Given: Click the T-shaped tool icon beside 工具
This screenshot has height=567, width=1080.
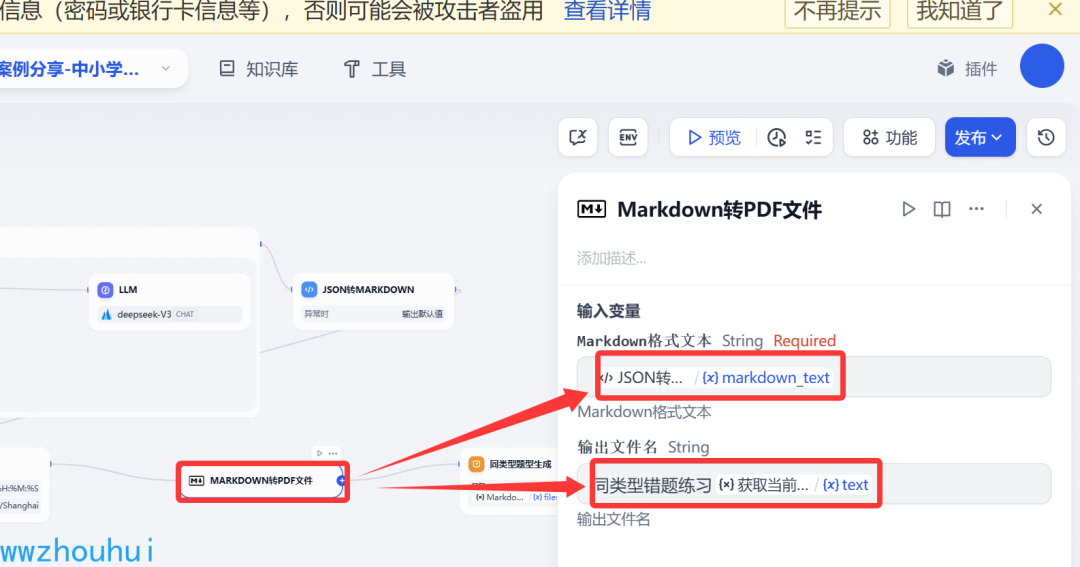Looking at the screenshot, I should tap(351, 69).
